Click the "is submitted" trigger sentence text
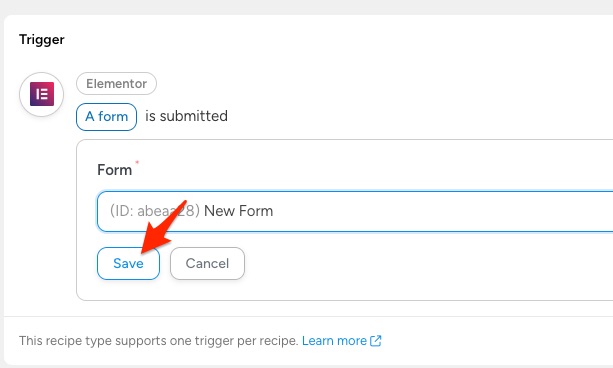 pyautogui.click(x=186, y=116)
